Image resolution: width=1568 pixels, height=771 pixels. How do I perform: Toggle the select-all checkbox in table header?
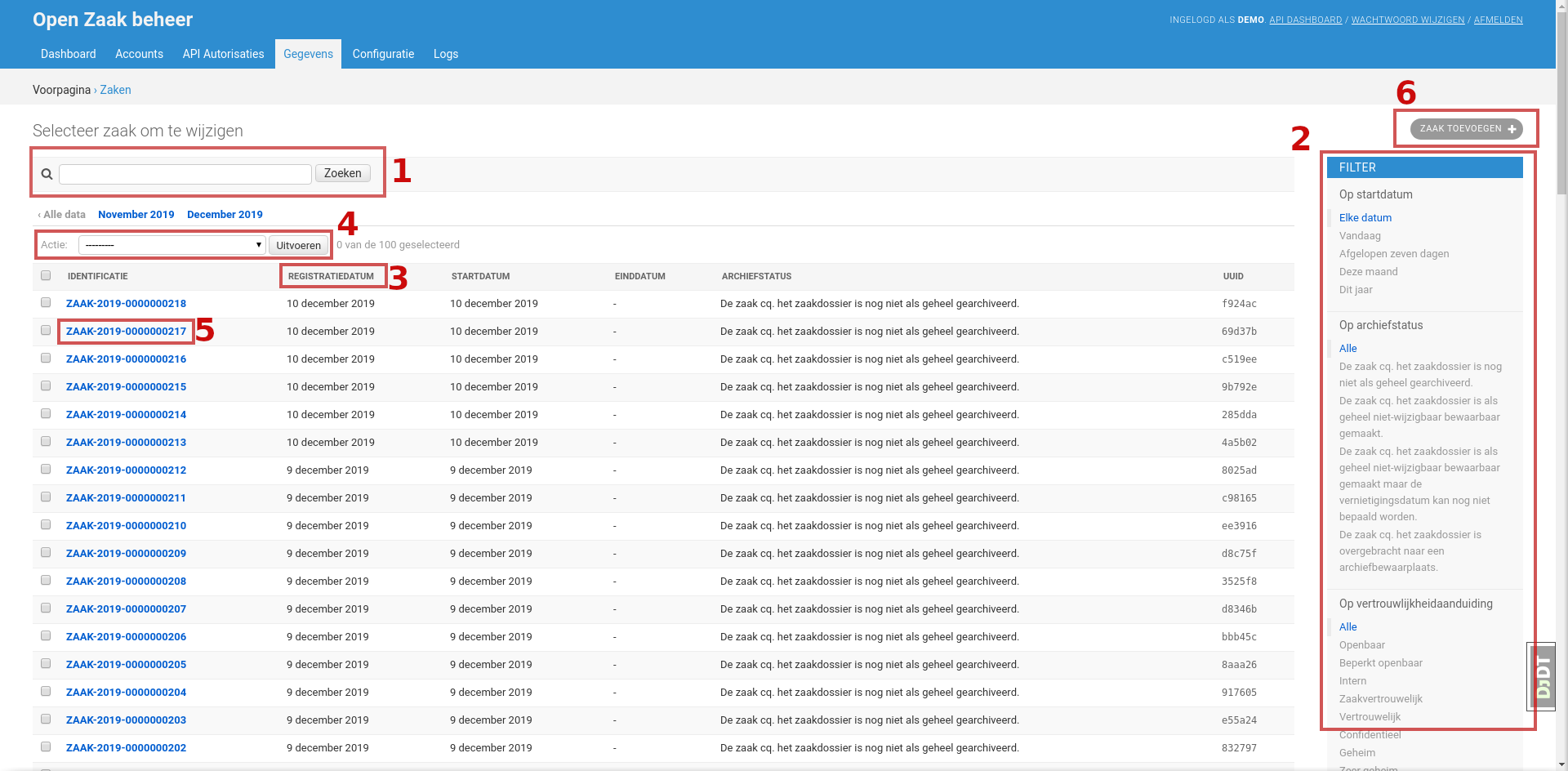[x=46, y=275]
